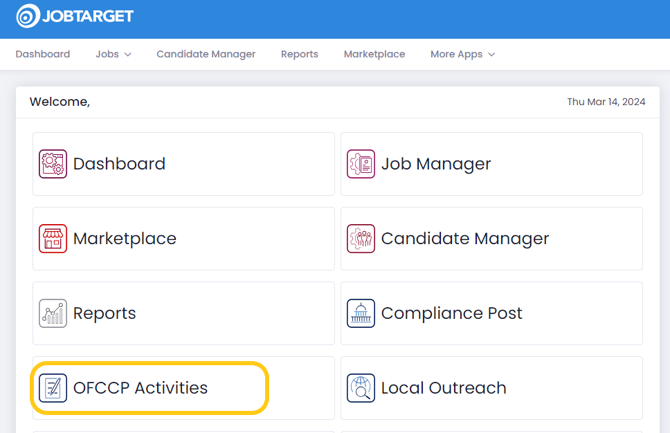Open the Local Outreach tile
The width and height of the screenshot is (670, 433).
tap(491, 388)
